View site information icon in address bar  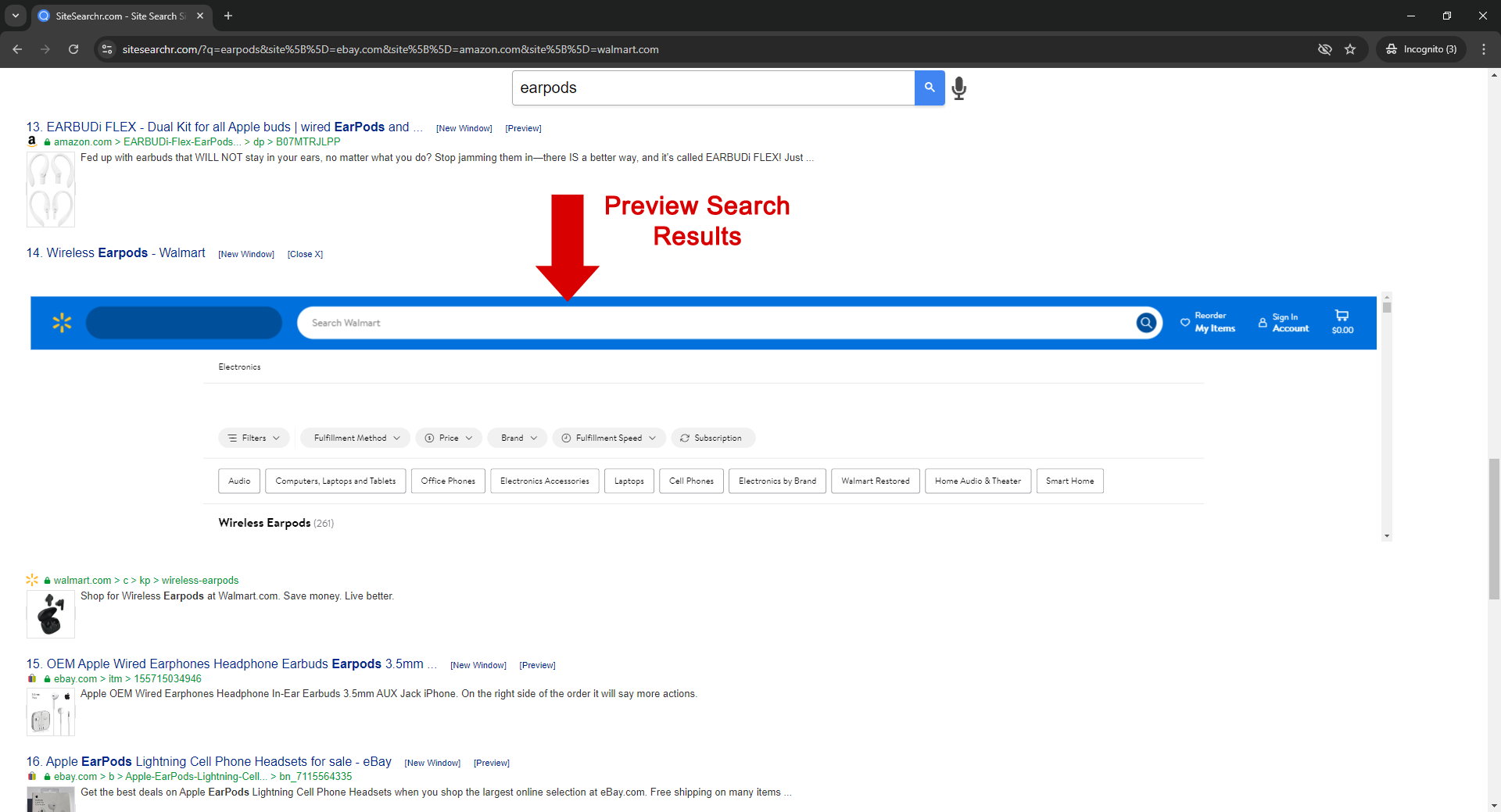(x=107, y=49)
